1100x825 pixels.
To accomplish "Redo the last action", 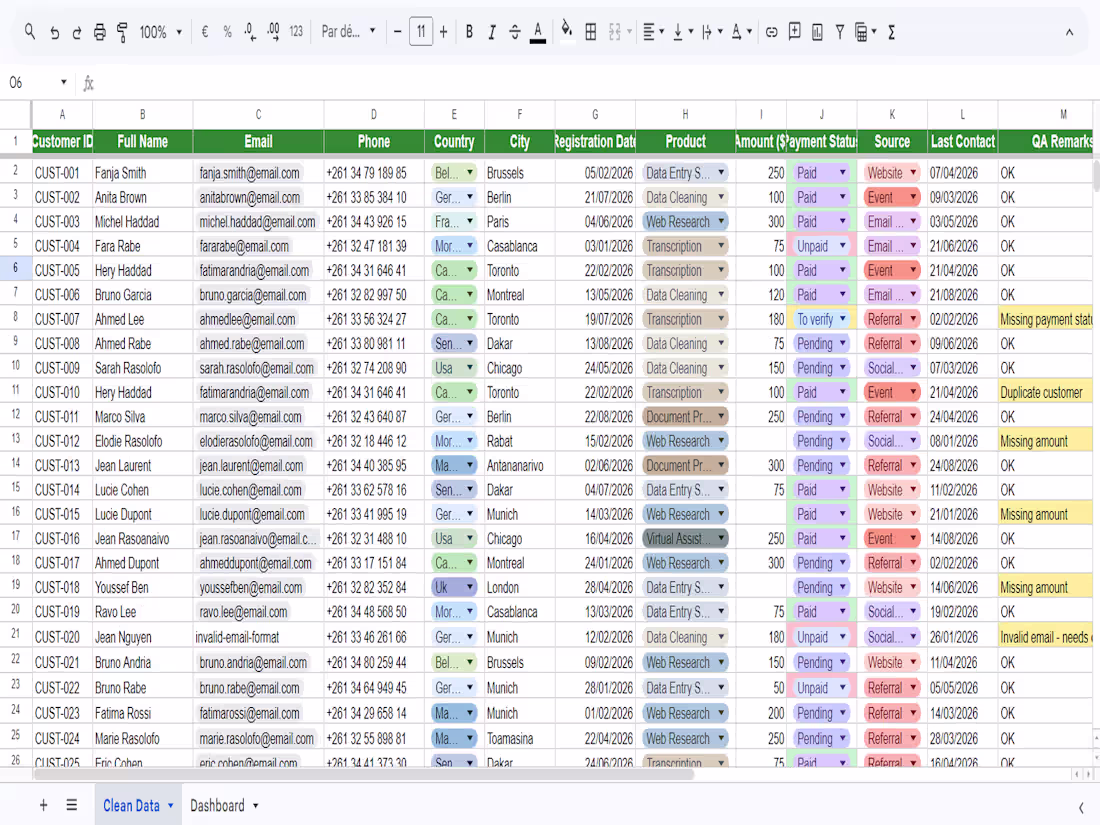I will (x=76, y=32).
